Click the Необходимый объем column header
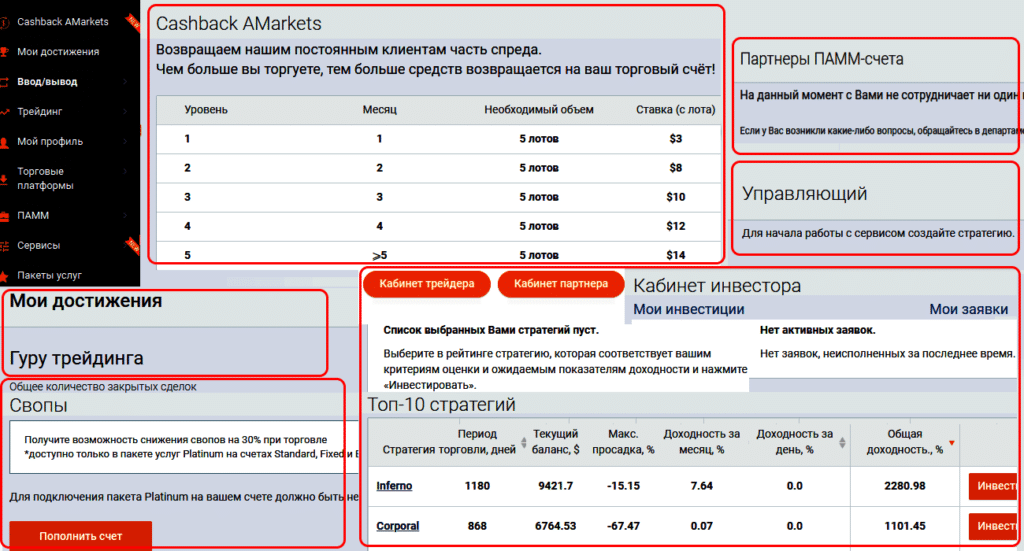Screen dimensions: 1024x551 (x=539, y=110)
